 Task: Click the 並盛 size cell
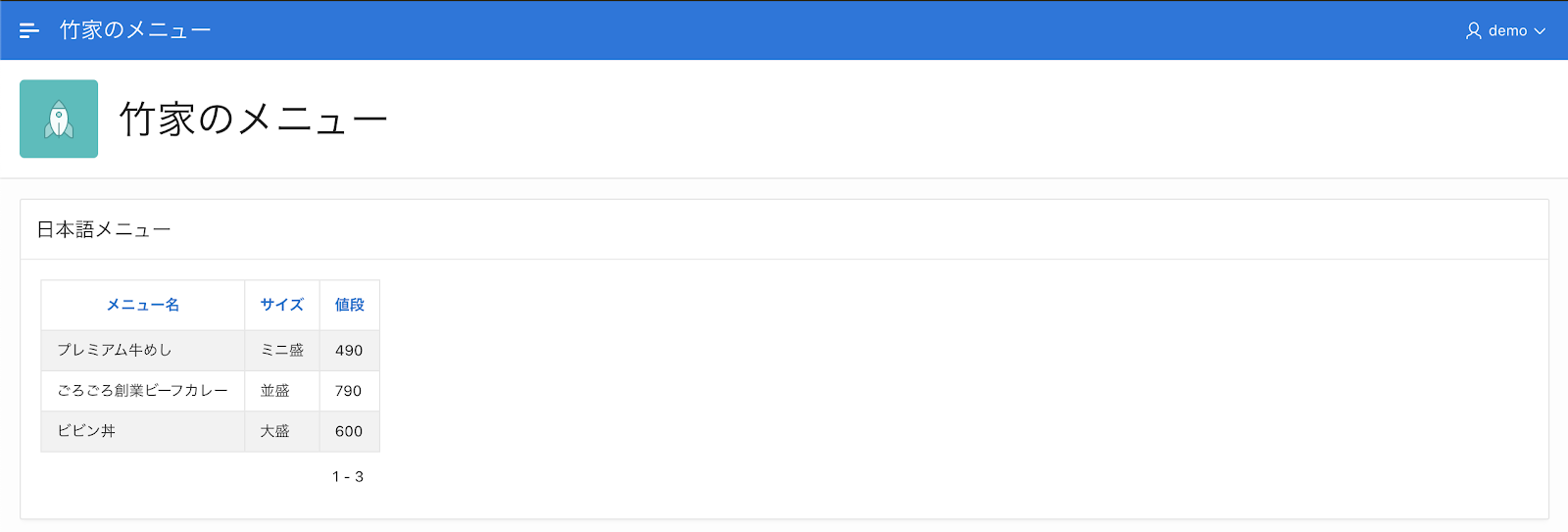click(282, 390)
